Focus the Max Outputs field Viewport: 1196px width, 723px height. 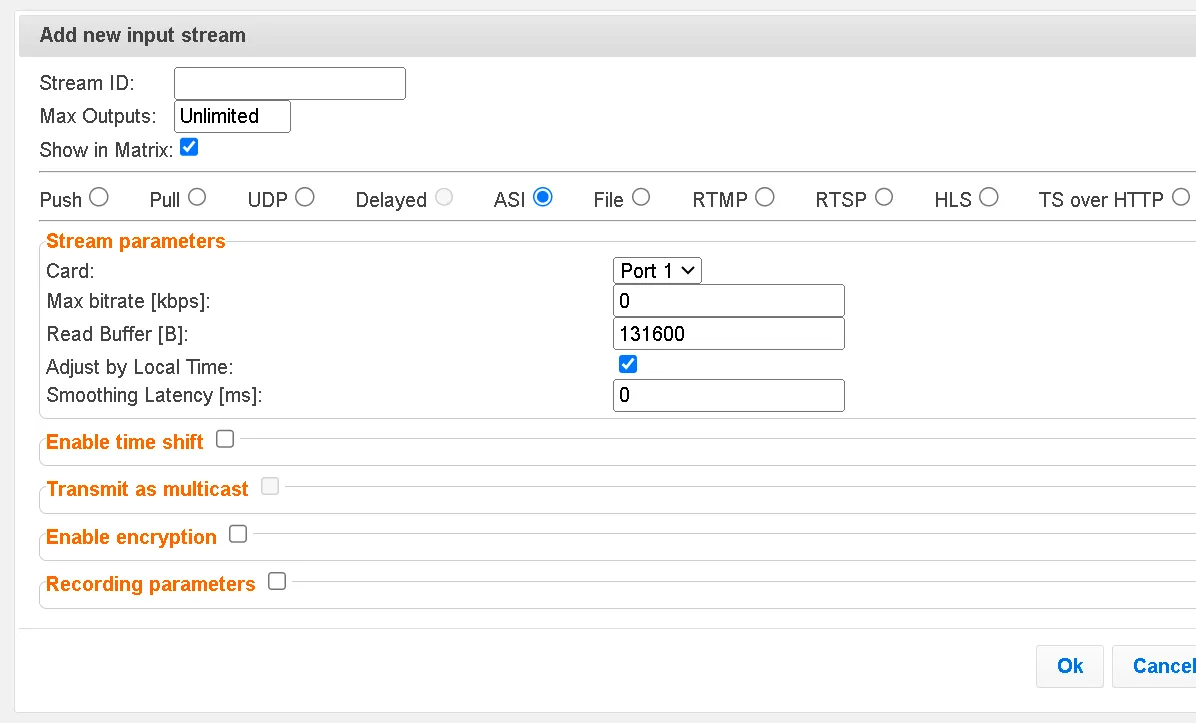click(x=232, y=116)
